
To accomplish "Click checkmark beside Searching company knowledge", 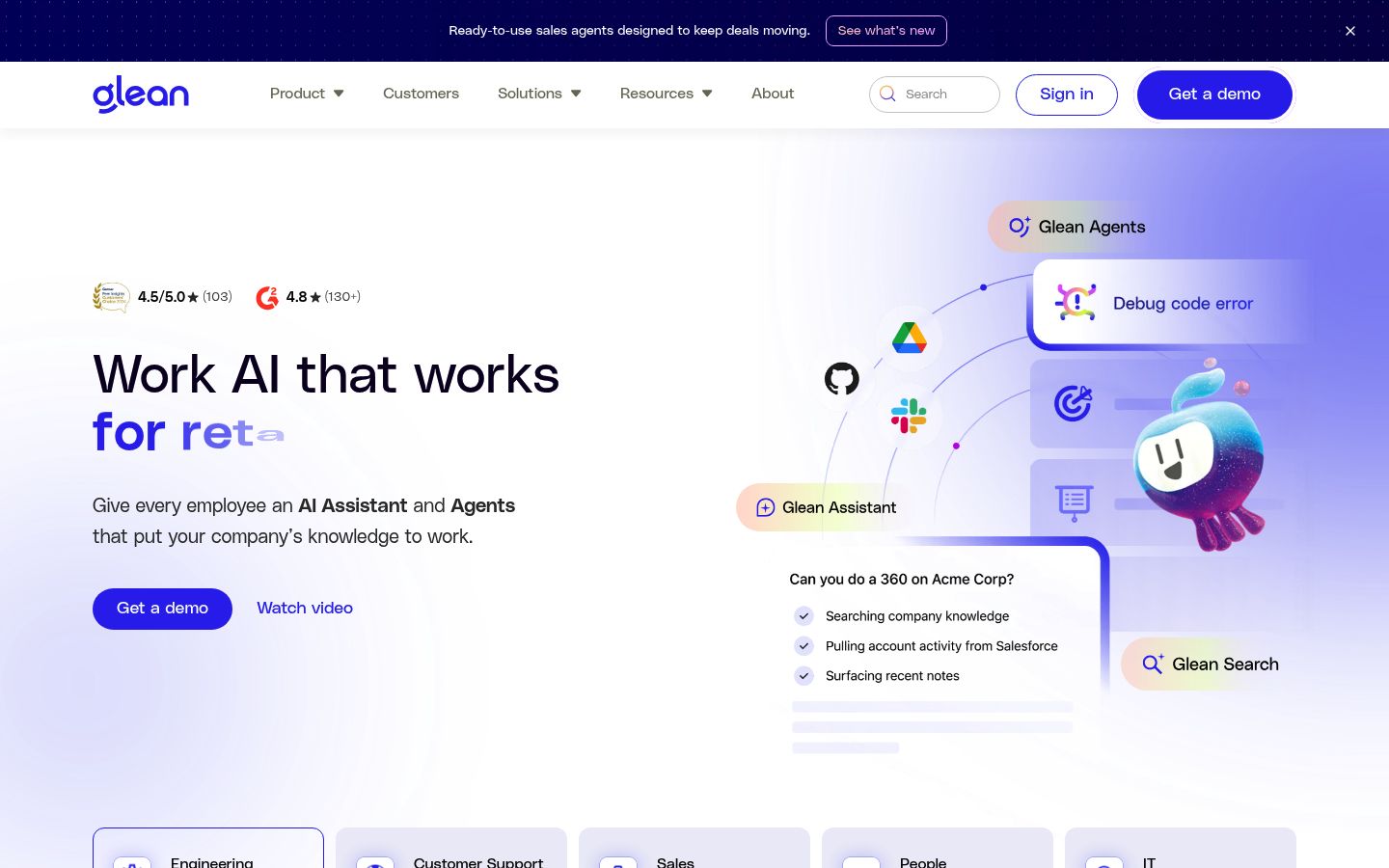I will click(803, 616).
